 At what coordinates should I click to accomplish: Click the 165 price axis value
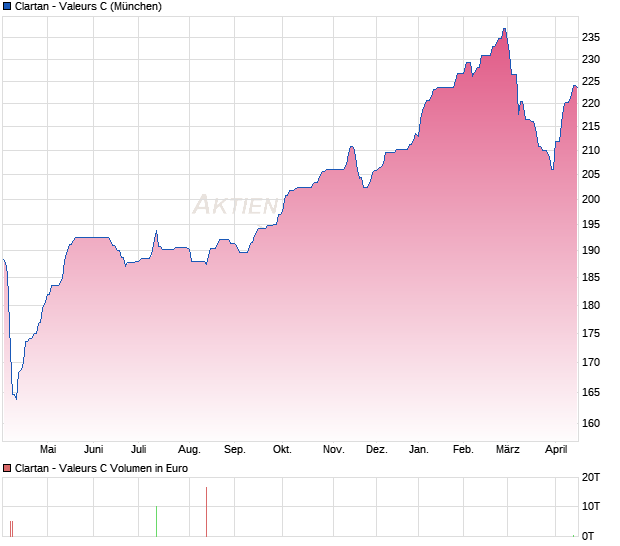591,393
